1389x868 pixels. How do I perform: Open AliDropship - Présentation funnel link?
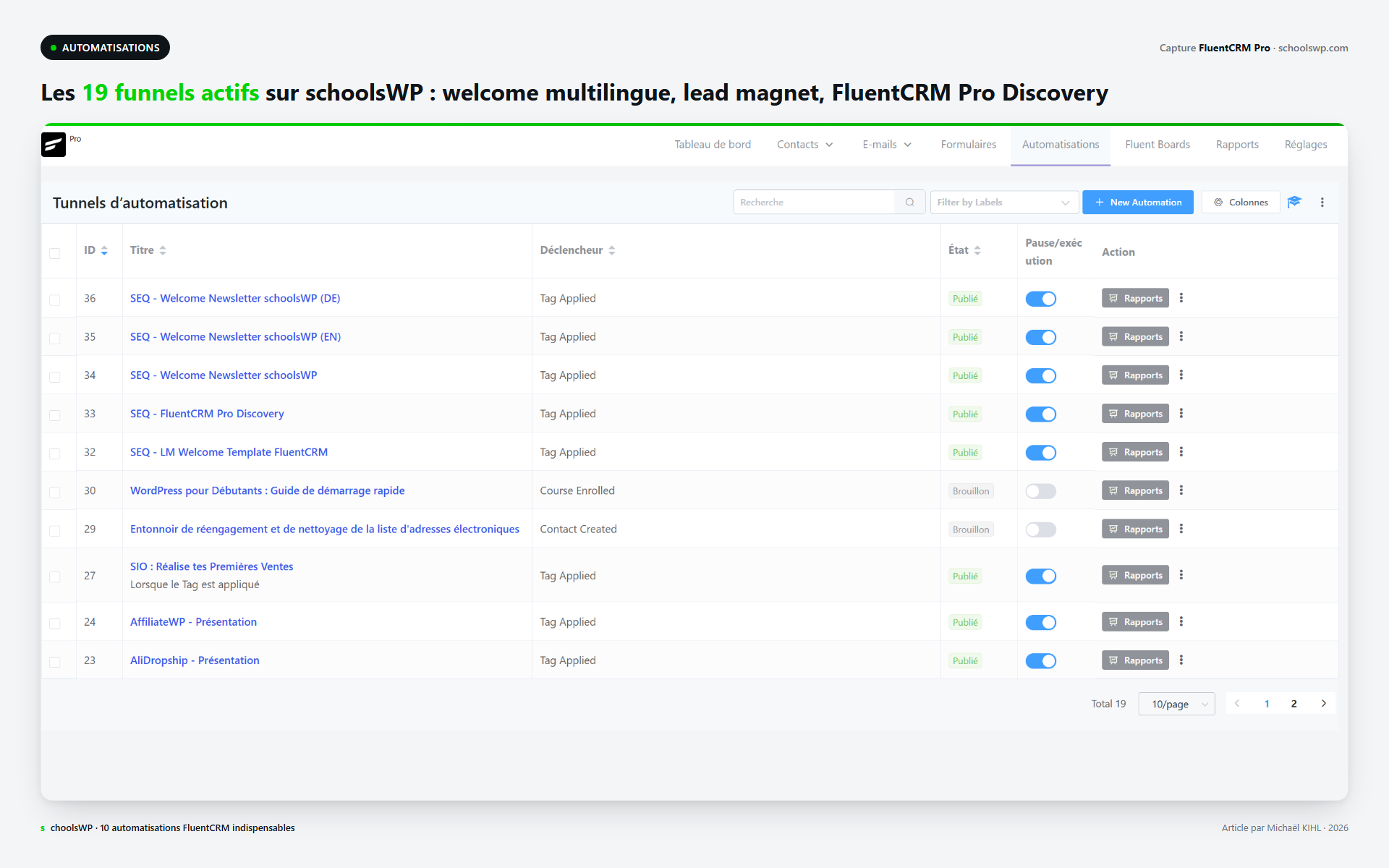195,660
